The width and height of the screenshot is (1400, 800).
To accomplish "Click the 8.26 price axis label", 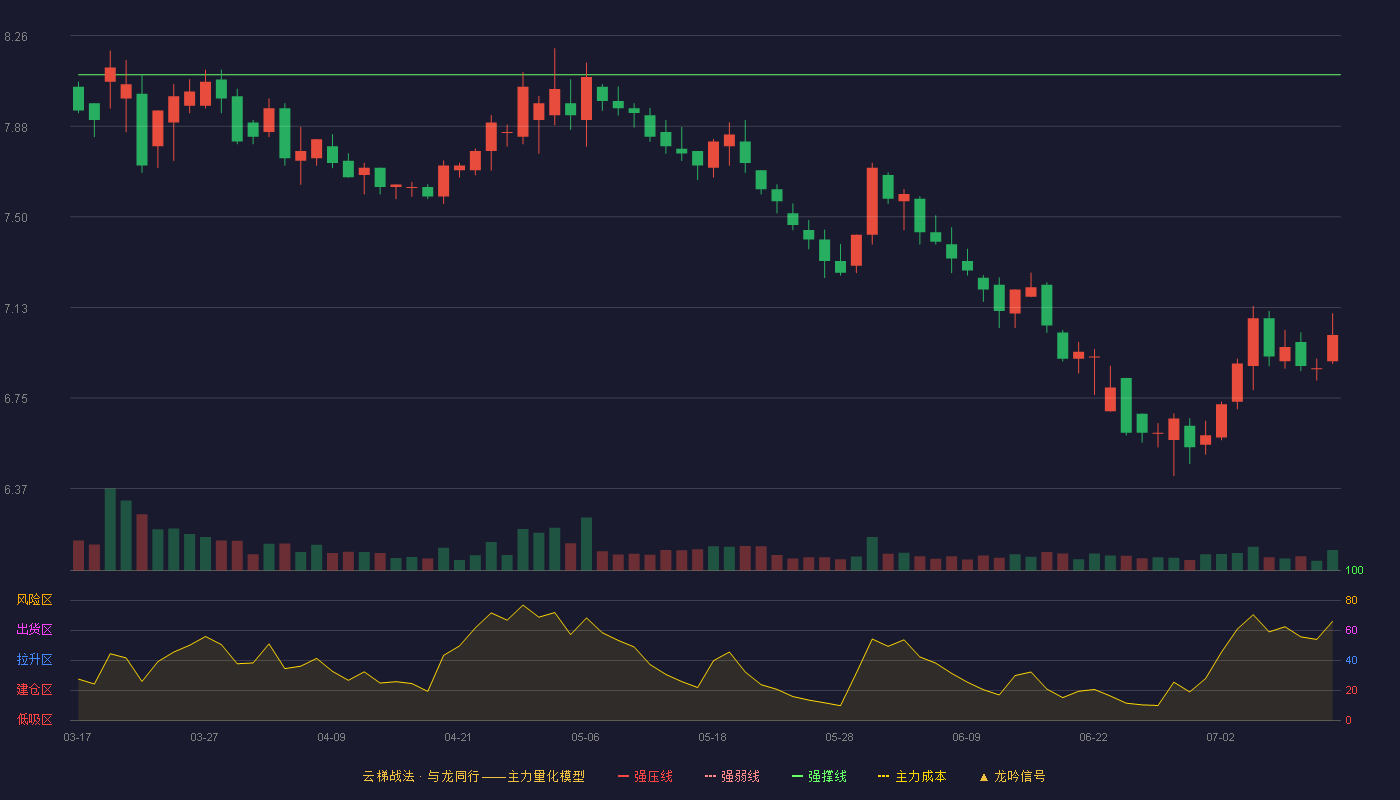I will pos(16,37).
